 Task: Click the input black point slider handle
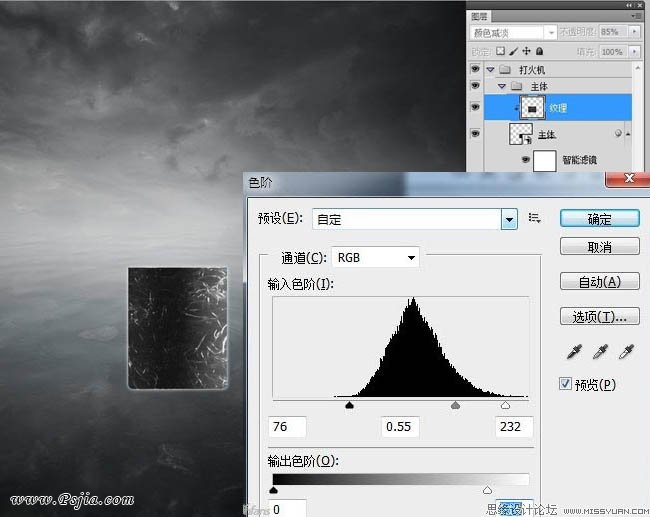pos(349,405)
